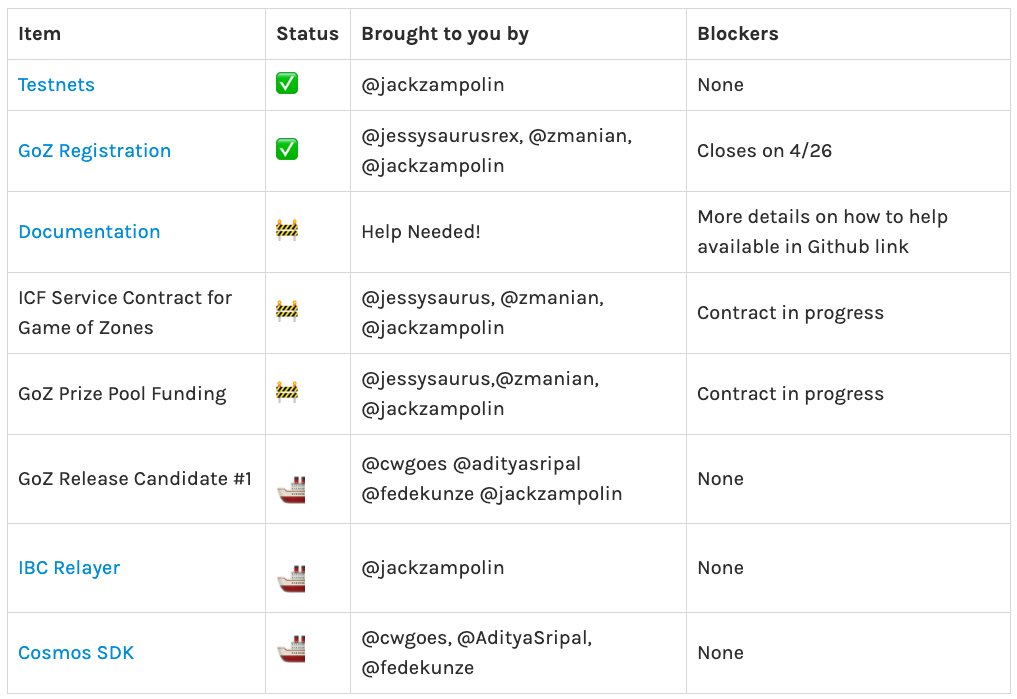Click the ship icon beside Cosmos SDK

pos(291,652)
